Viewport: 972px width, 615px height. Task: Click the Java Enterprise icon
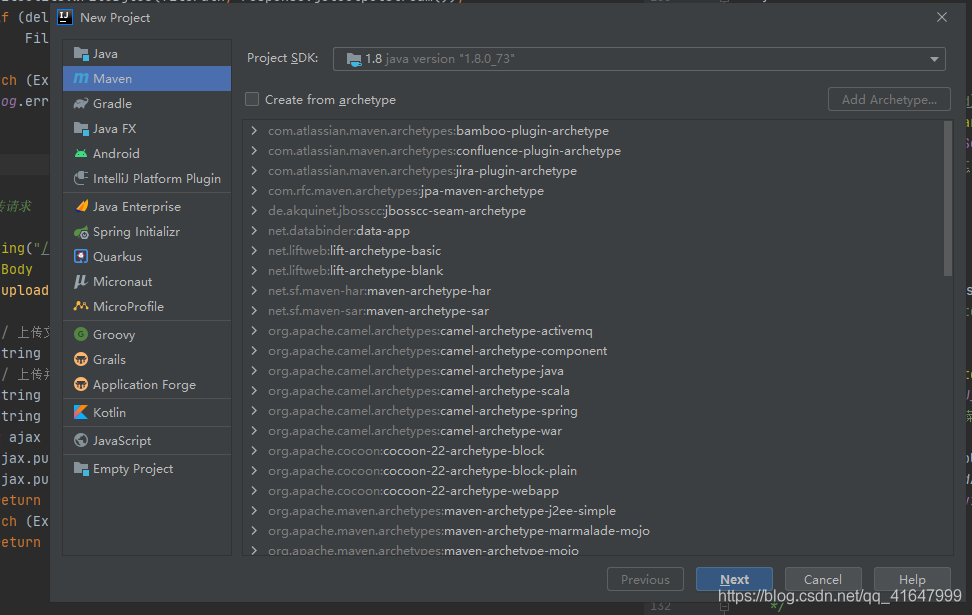point(81,207)
